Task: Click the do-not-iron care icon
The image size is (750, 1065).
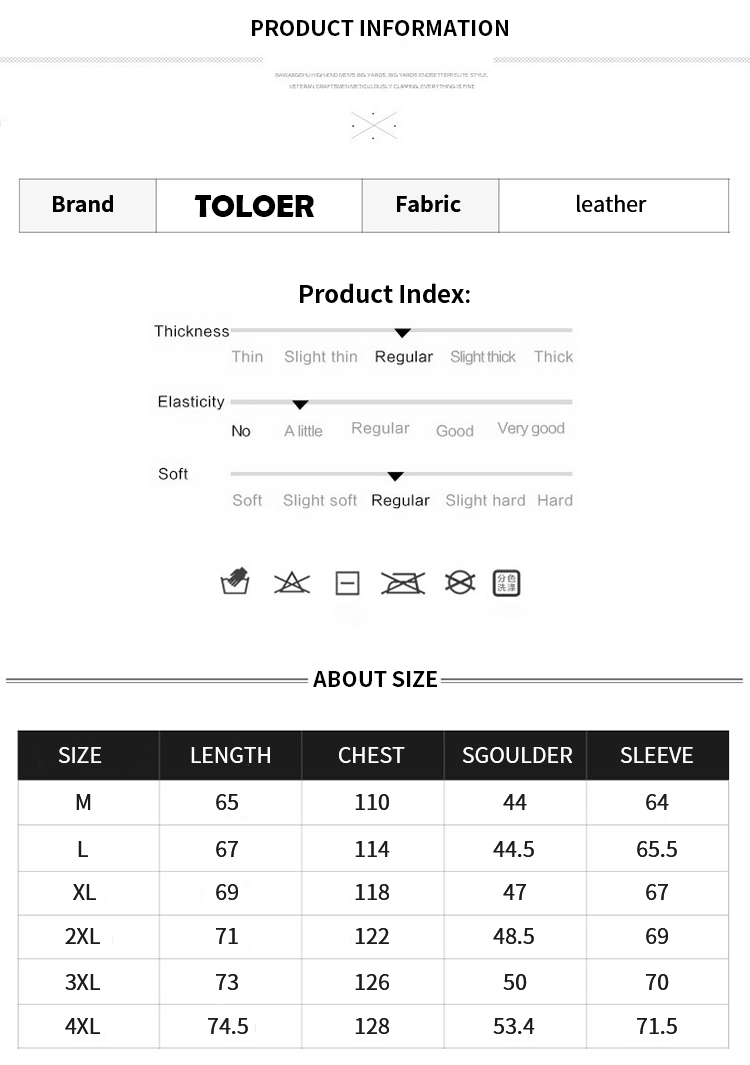Action: point(403,582)
